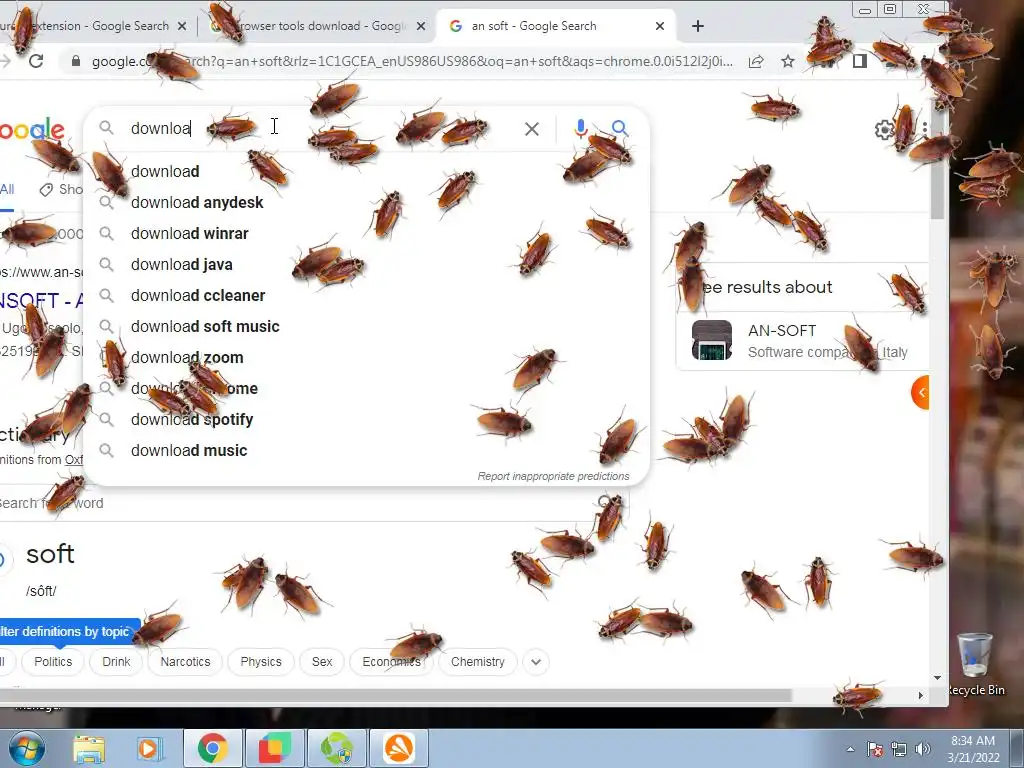Click volume speaker icon in tray
The width and height of the screenshot is (1024, 768).
point(923,749)
